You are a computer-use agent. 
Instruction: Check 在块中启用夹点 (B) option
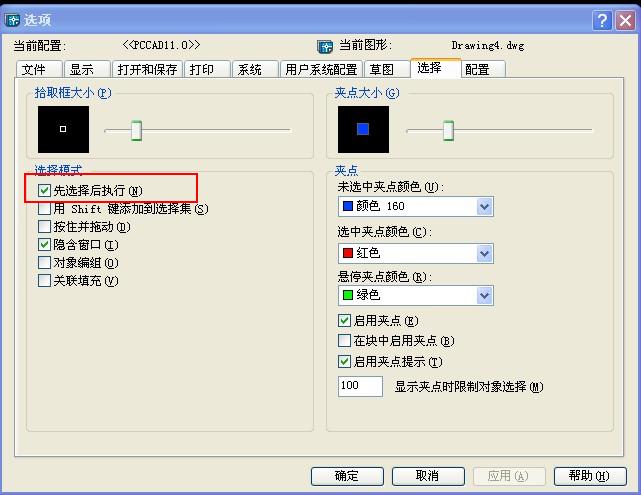point(344,340)
